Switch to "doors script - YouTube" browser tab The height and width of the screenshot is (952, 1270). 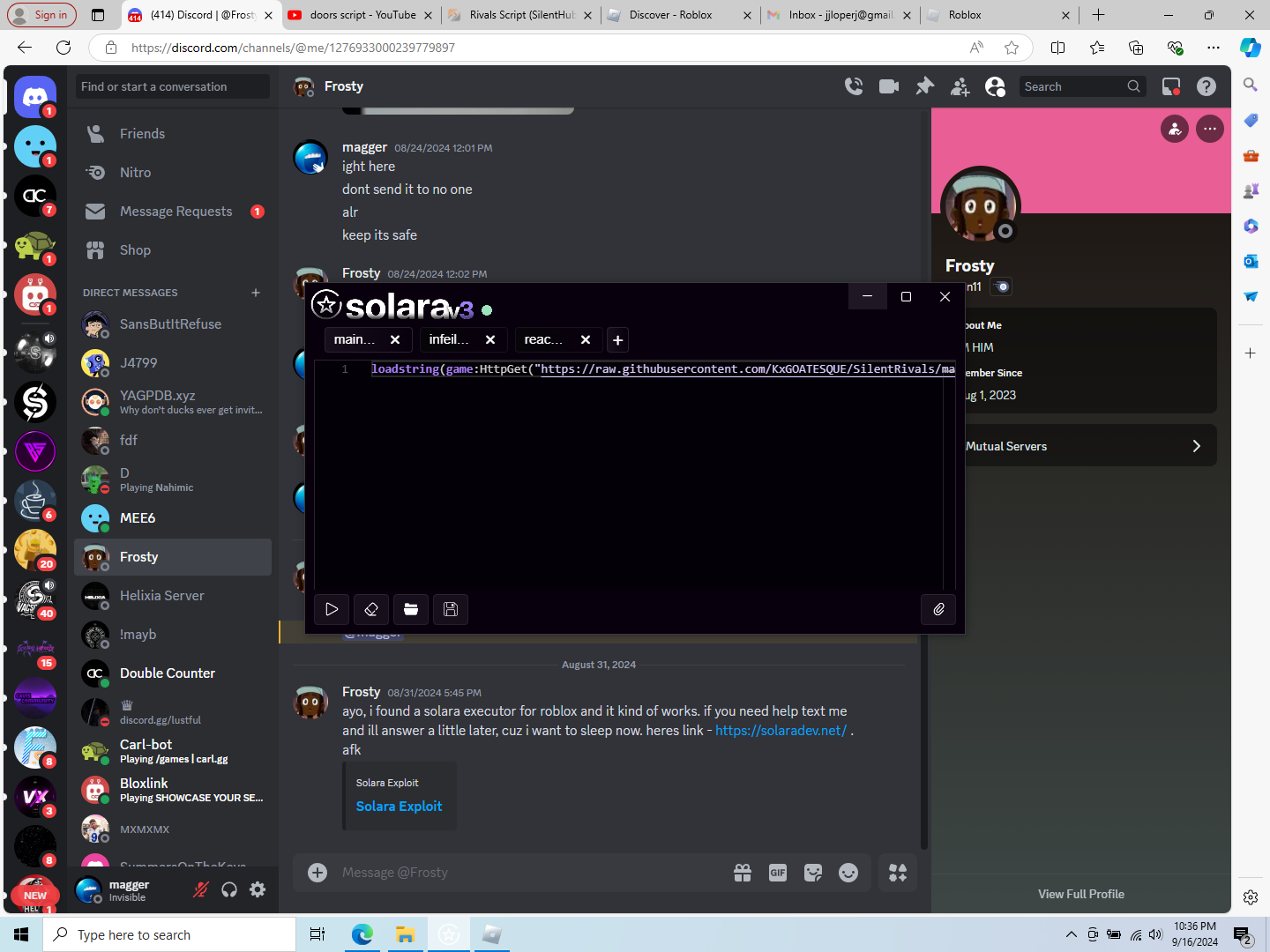point(361,15)
